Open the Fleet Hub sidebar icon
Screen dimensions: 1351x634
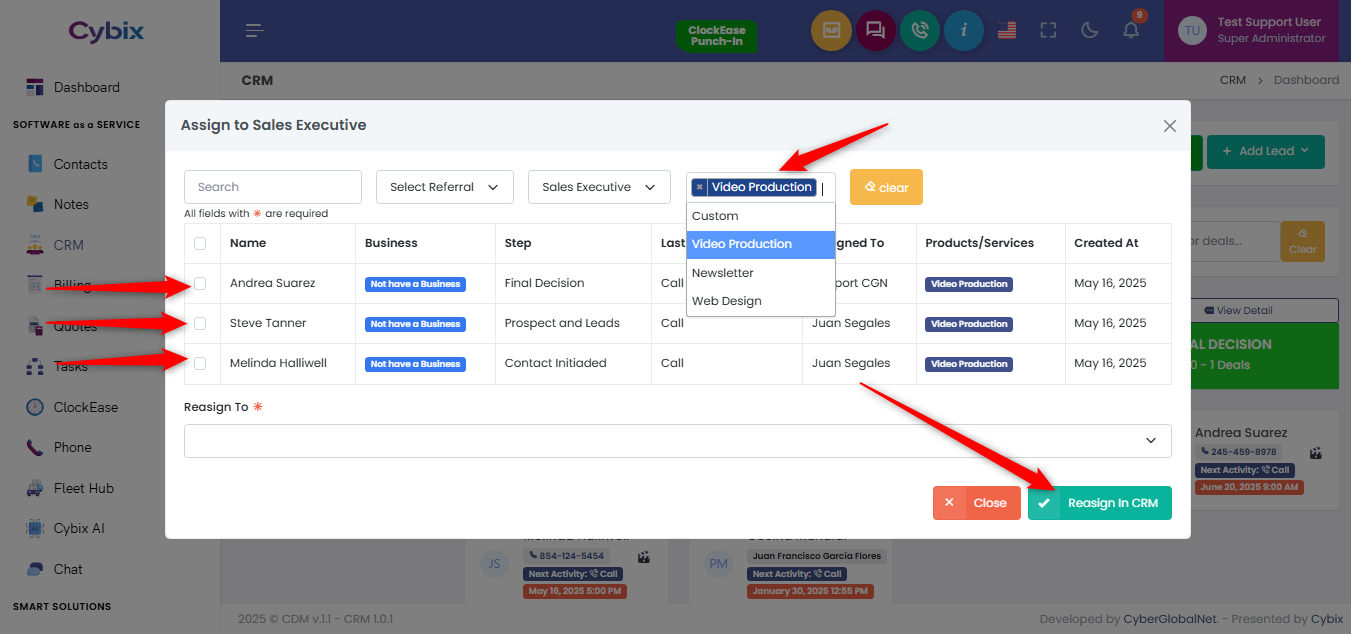click(36, 488)
